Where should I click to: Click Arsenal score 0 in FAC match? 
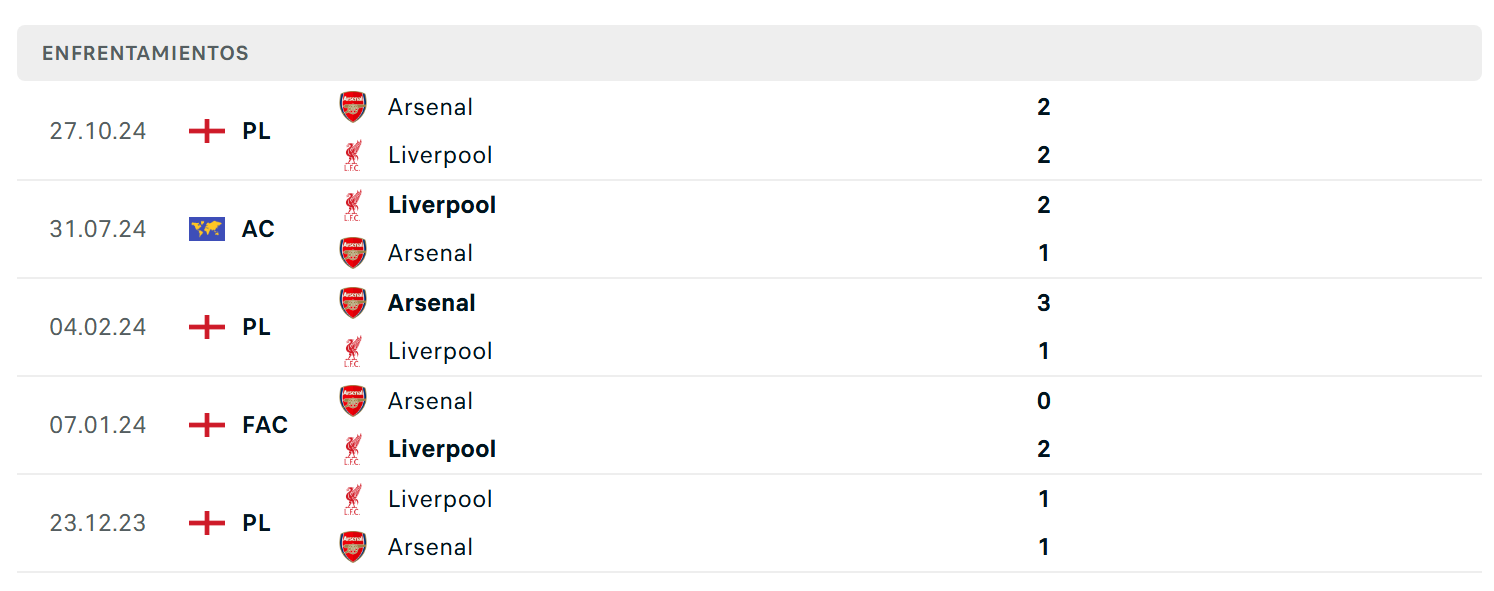[x=1044, y=401]
